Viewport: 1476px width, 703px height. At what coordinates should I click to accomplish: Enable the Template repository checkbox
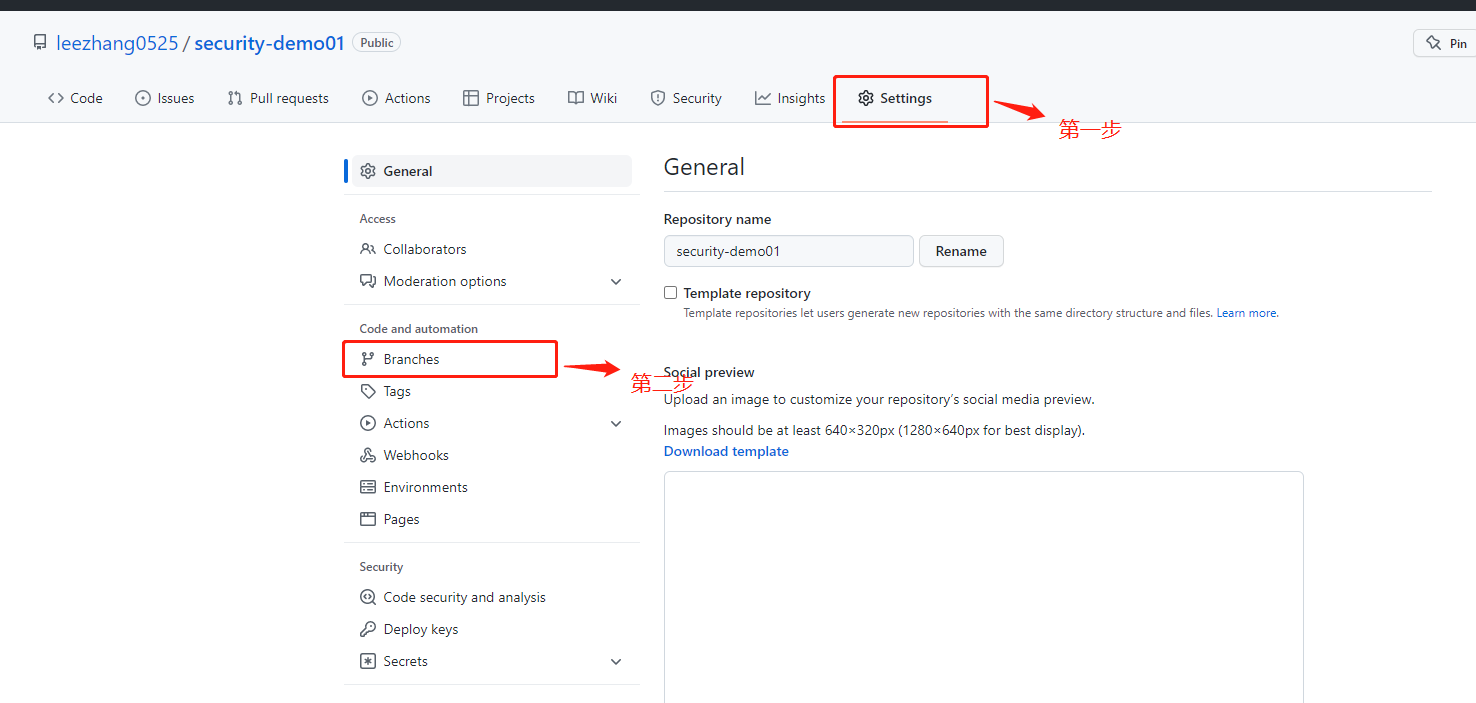pyautogui.click(x=671, y=293)
